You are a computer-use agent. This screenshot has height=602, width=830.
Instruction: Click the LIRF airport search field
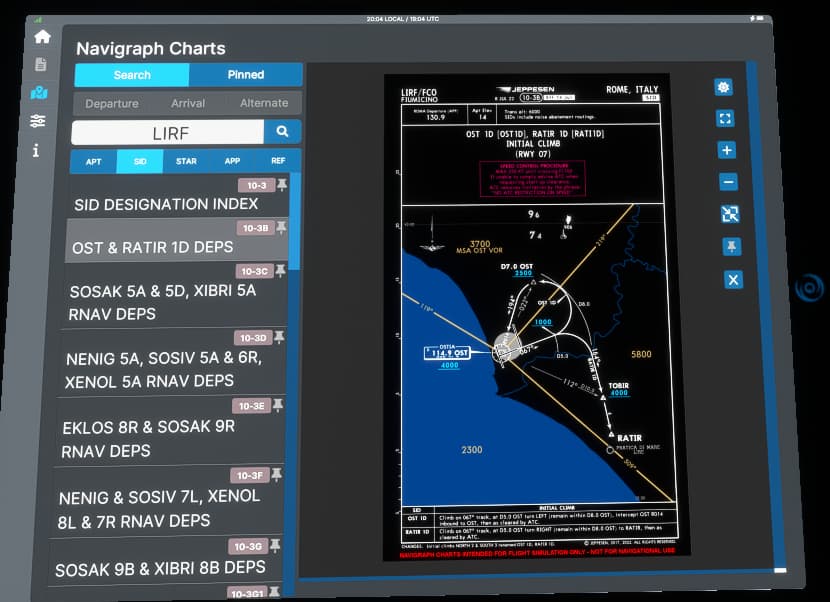pos(168,133)
